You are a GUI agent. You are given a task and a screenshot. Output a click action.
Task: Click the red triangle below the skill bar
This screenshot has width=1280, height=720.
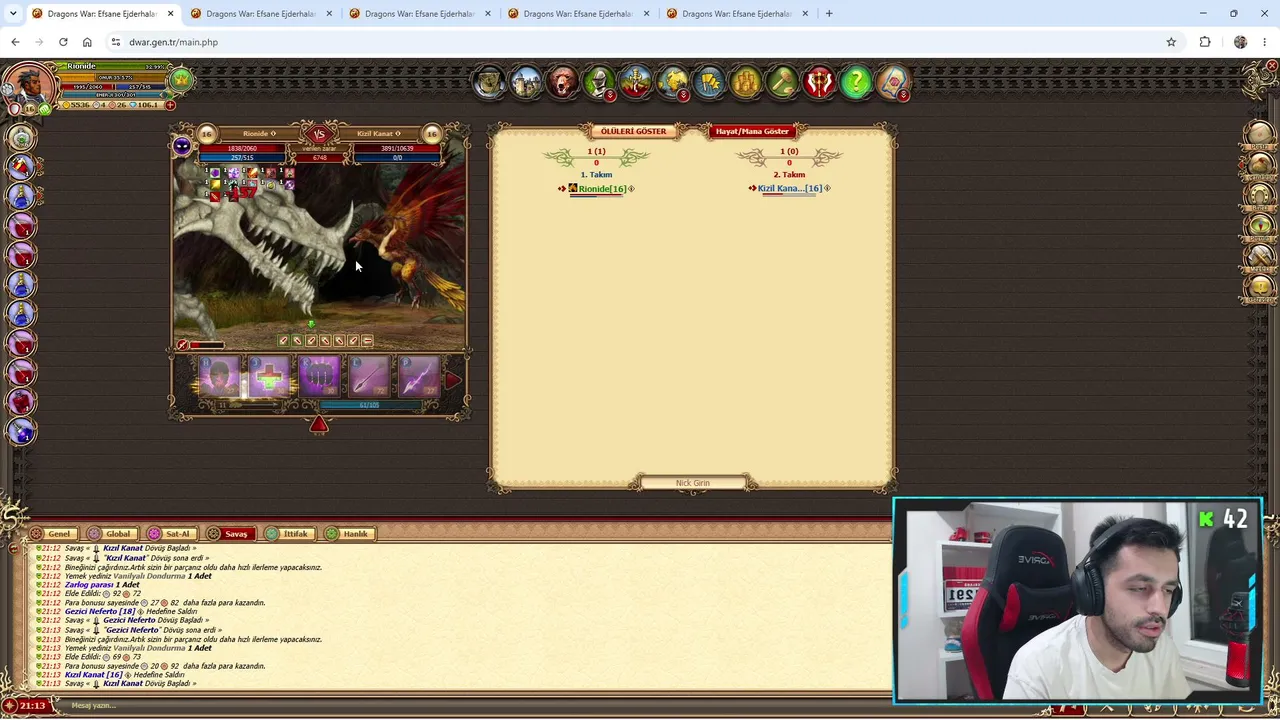pos(319,424)
